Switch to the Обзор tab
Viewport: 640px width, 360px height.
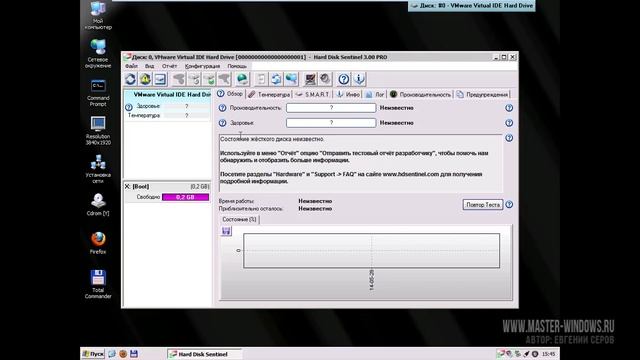click(230, 94)
